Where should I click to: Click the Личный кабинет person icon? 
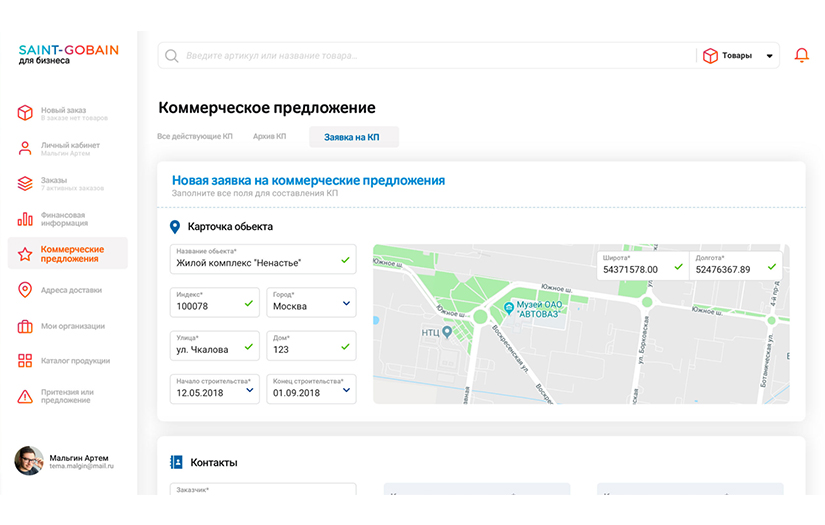[25, 148]
